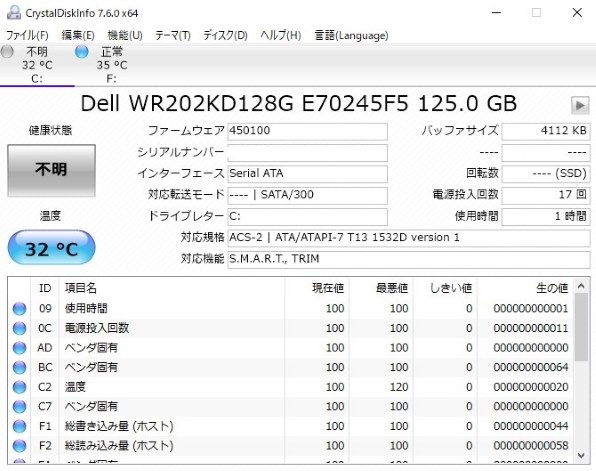Click the 最悪値 column header

[x=381, y=288]
